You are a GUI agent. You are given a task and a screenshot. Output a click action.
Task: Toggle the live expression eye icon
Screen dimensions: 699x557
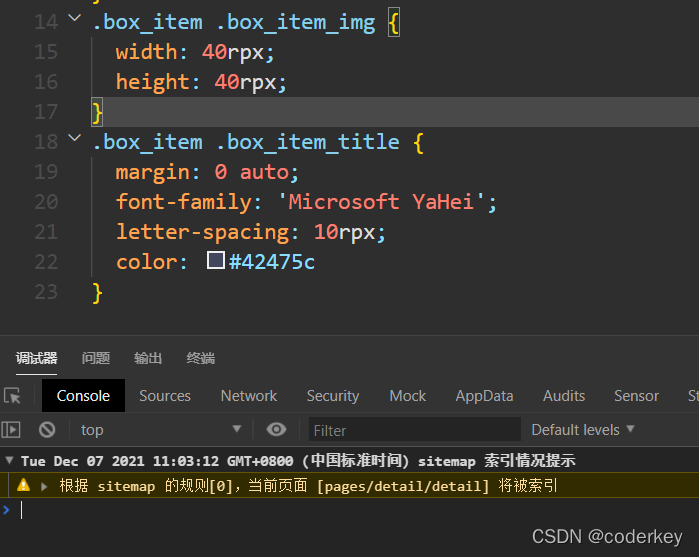point(276,429)
